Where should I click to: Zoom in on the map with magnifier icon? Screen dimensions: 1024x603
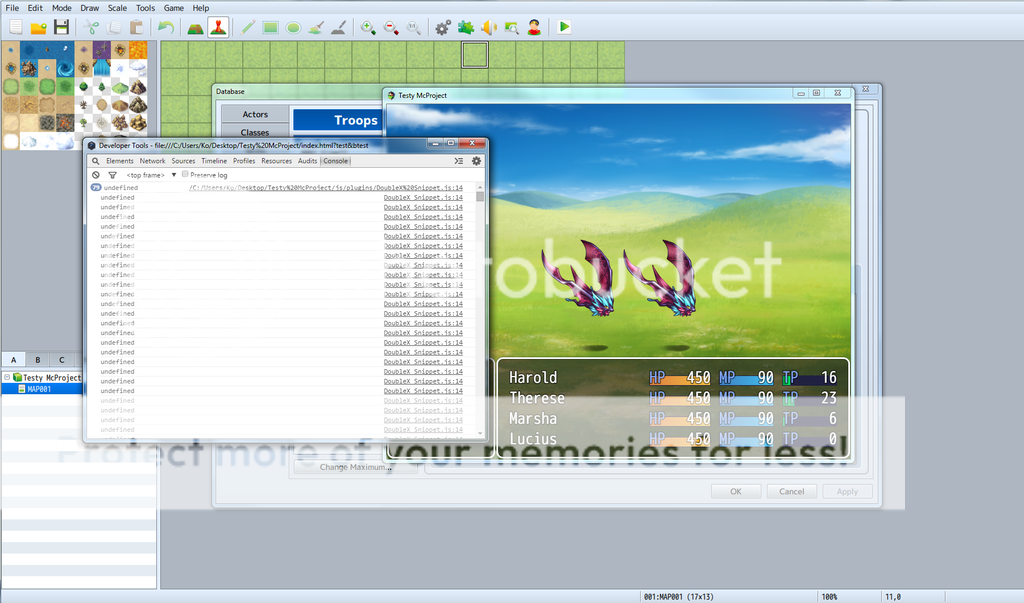368,27
